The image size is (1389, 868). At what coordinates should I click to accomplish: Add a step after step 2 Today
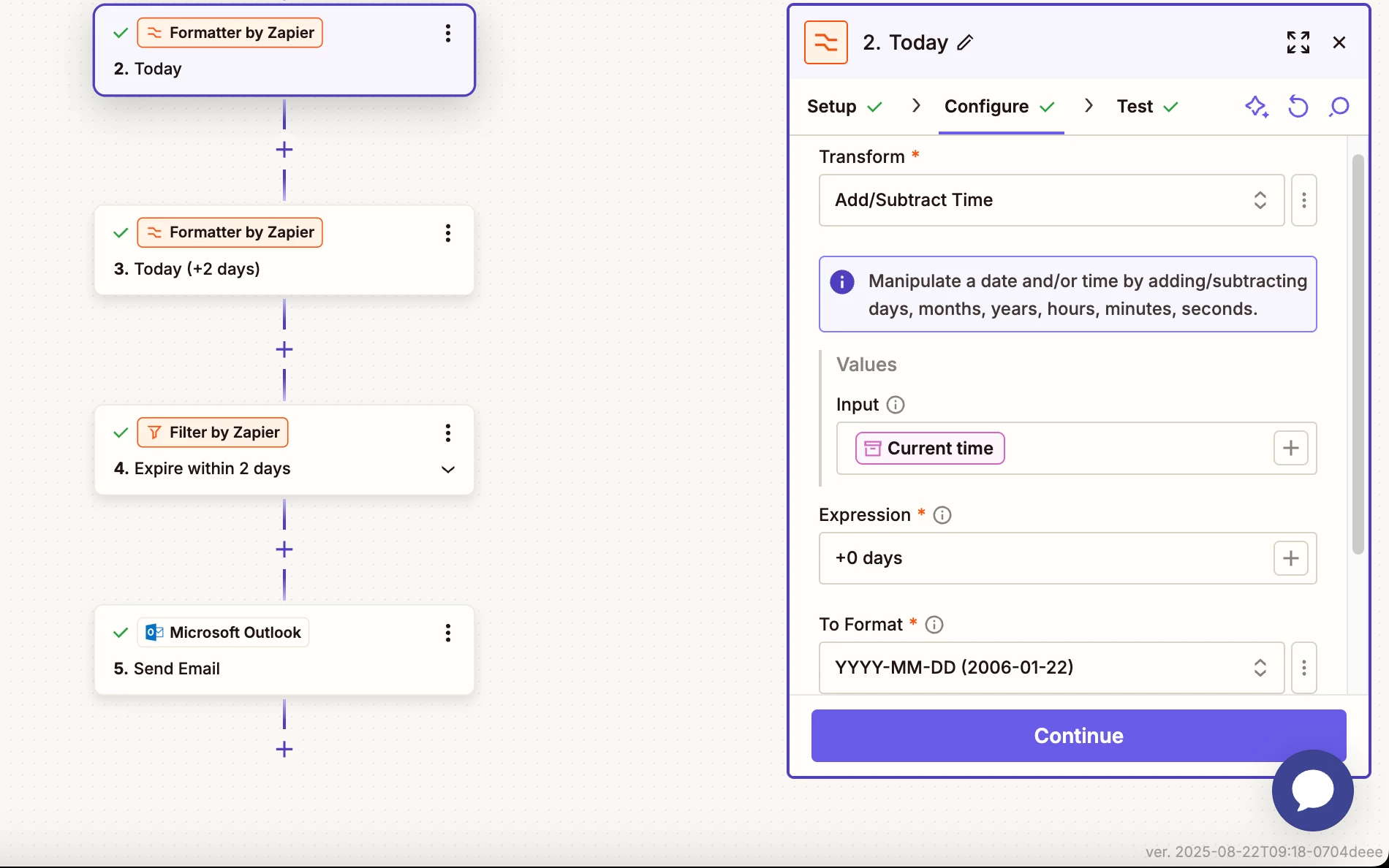(284, 150)
